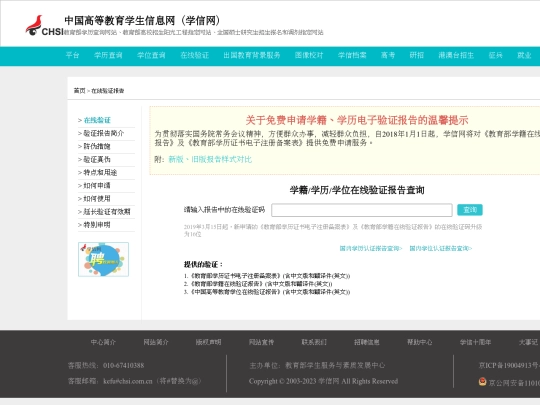The width and height of the screenshot is (540, 405).
Task: Open 如何申请 sidebar link
Action: coord(97,186)
